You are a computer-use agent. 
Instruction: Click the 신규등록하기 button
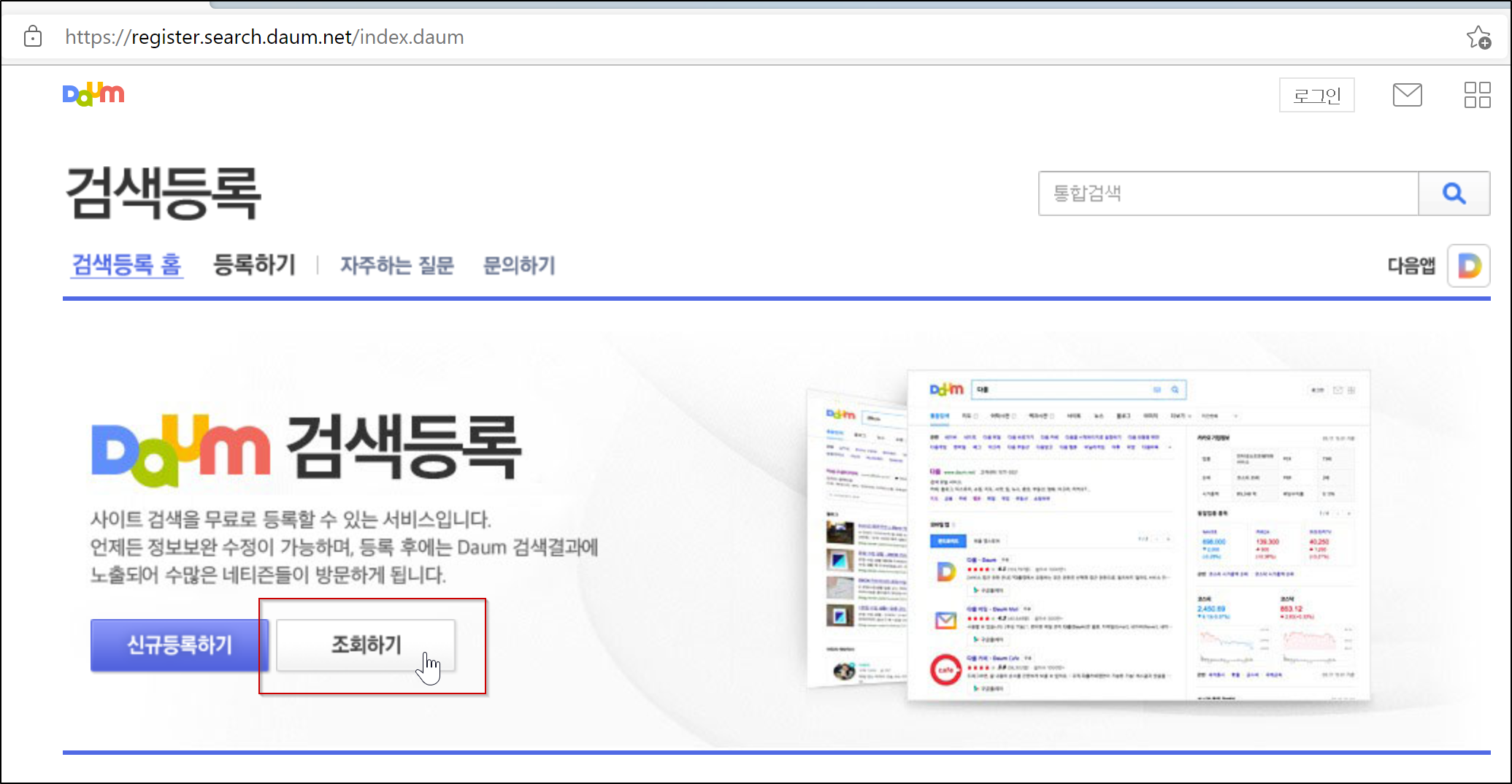(180, 645)
